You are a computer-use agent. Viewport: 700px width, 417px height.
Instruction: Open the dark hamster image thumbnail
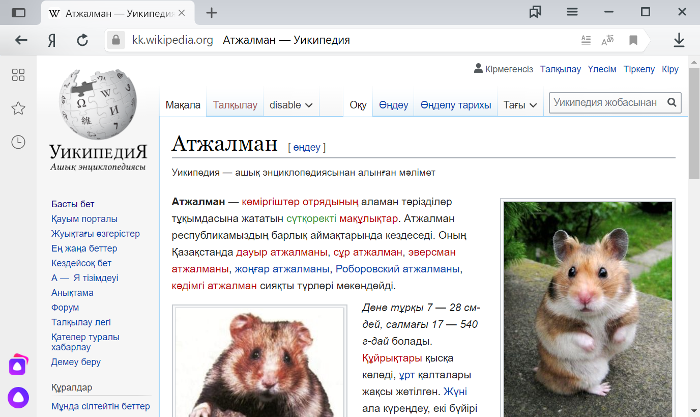[x=259, y=363]
